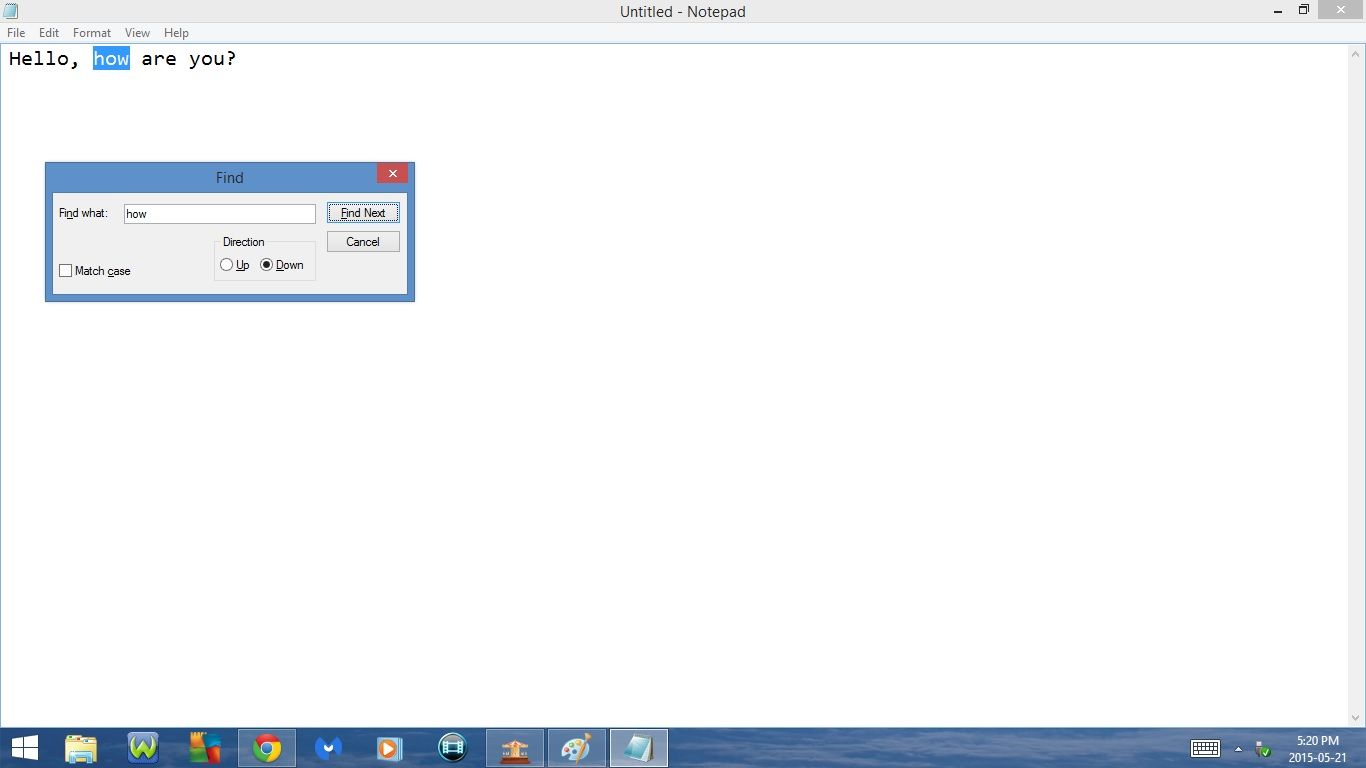Open File Explorer from the taskbar
Image resolution: width=1366 pixels, height=768 pixels.
pyautogui.click(x=81, y=747)
